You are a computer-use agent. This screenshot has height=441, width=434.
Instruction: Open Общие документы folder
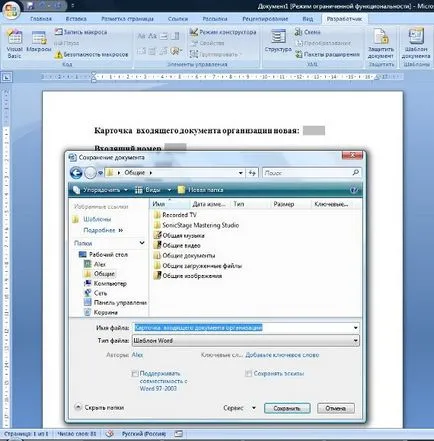tap(184, 256)
